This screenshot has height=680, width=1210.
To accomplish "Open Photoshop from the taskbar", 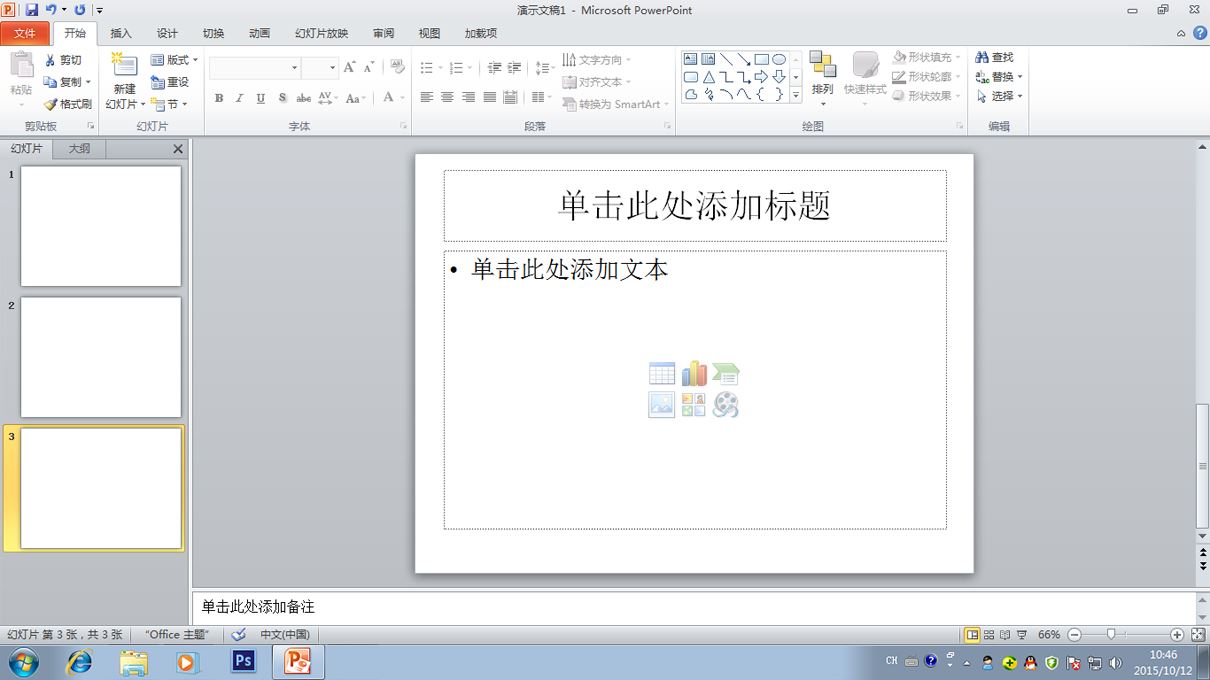I will [244, 661].
